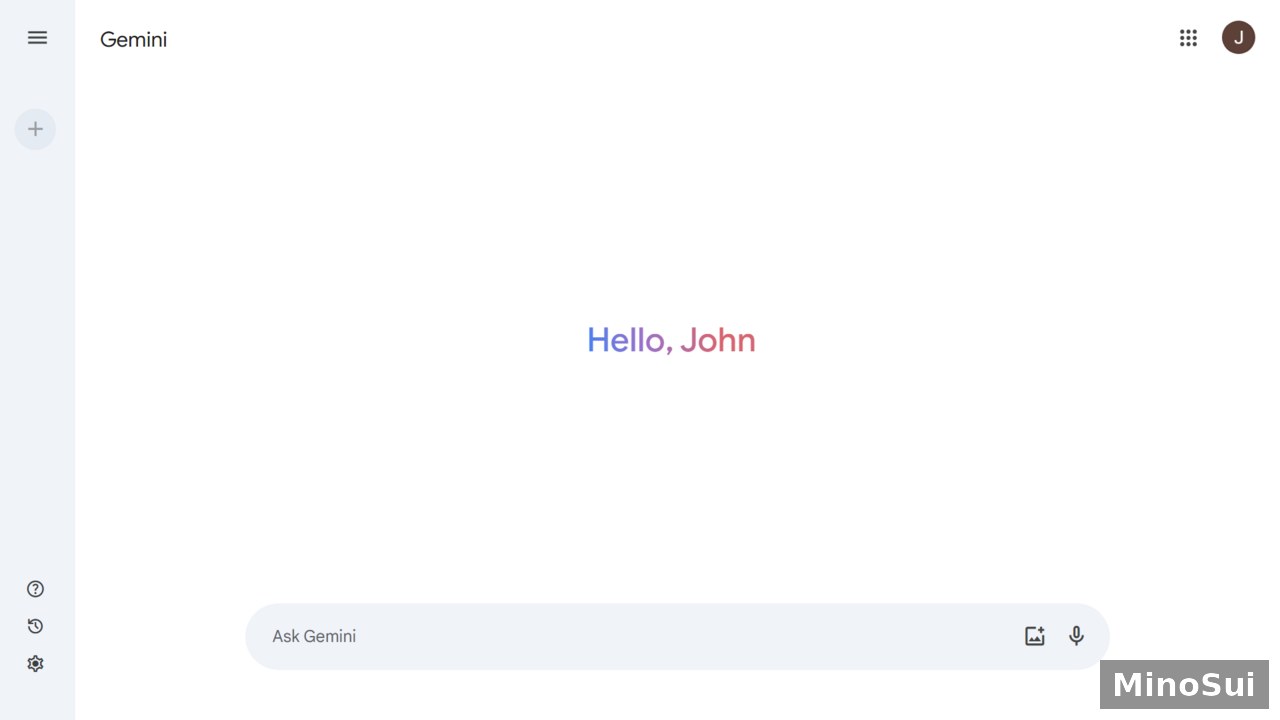1280x720 pixels.
Task: Upload an image using the image icon
Action: 1034,636
